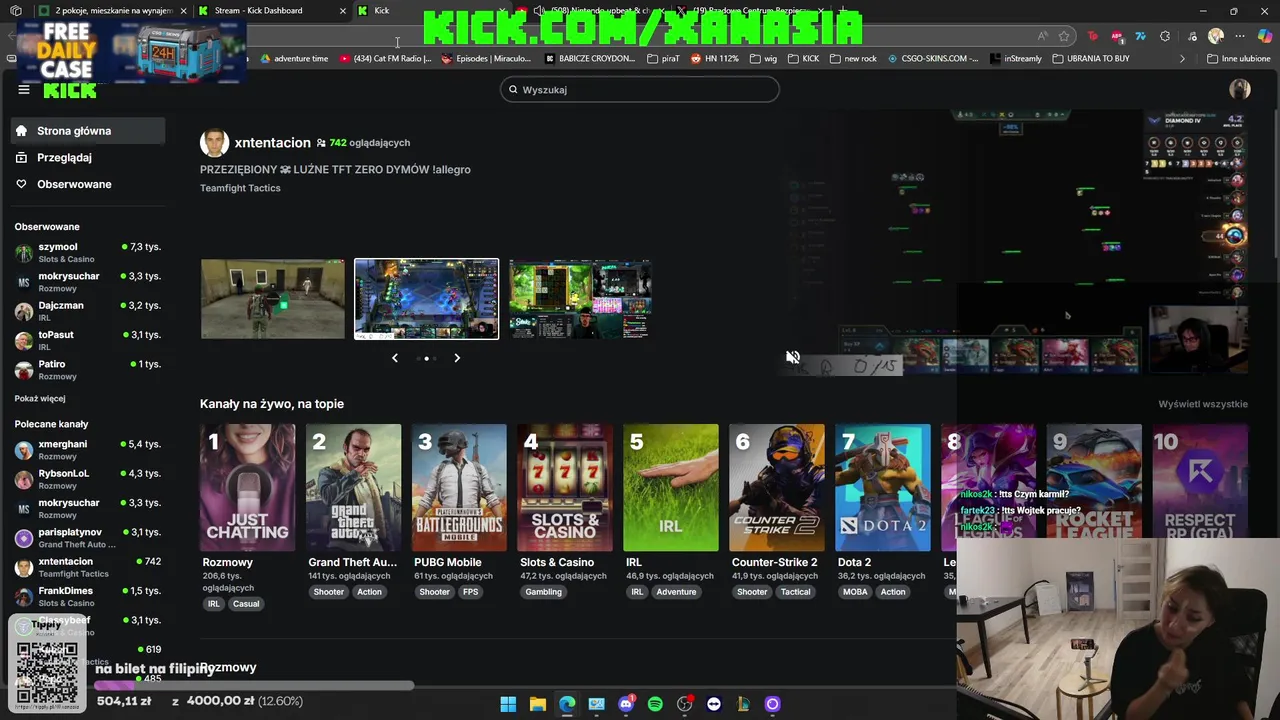Screen dimensions: 1280x720
Task: Click Tactical tag under Counter-Strike 2
Action: pyautogui.click(x=796, y=592)
